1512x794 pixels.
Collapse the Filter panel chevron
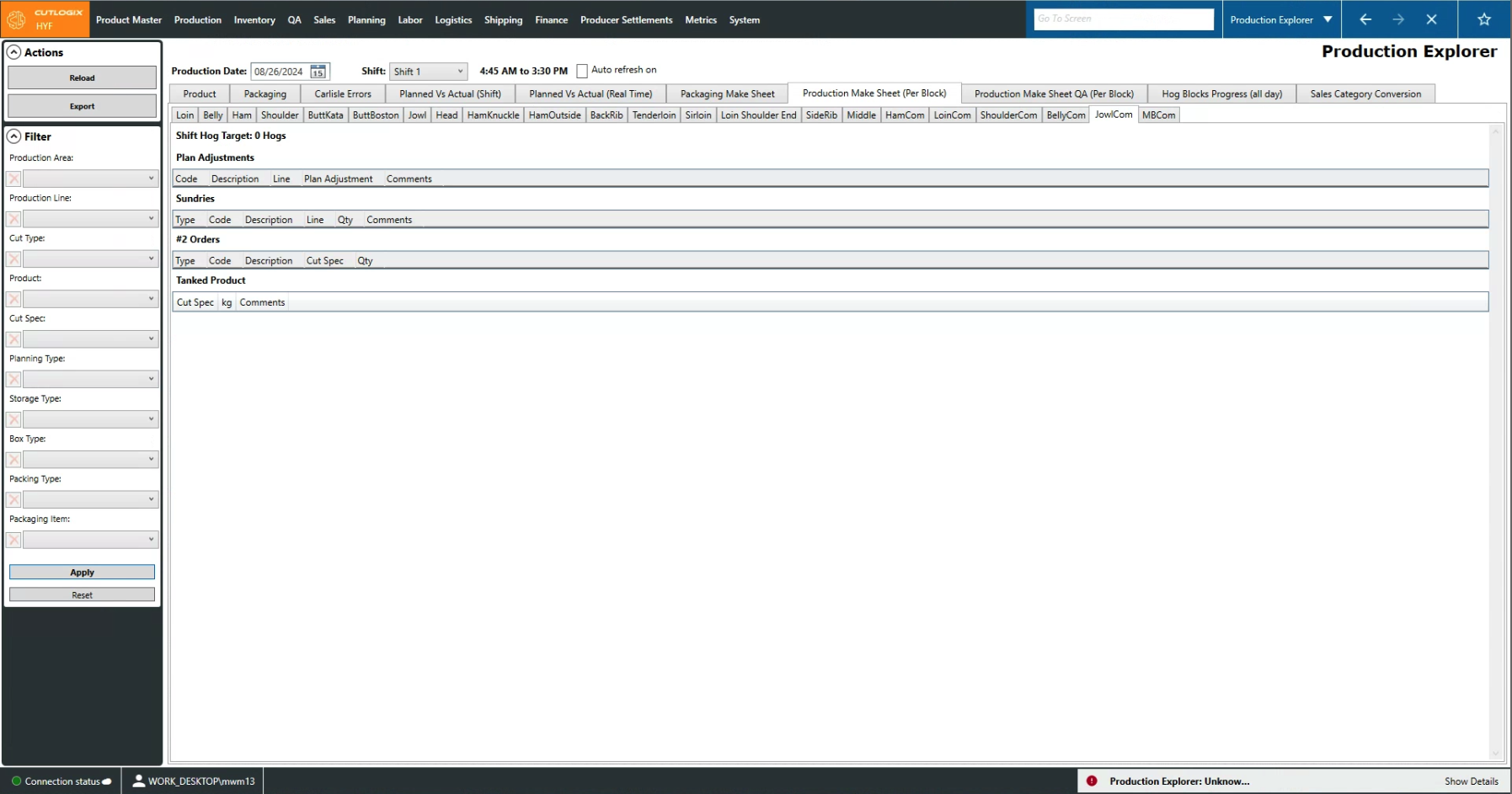pyautogui.click(x=14, y=136)
